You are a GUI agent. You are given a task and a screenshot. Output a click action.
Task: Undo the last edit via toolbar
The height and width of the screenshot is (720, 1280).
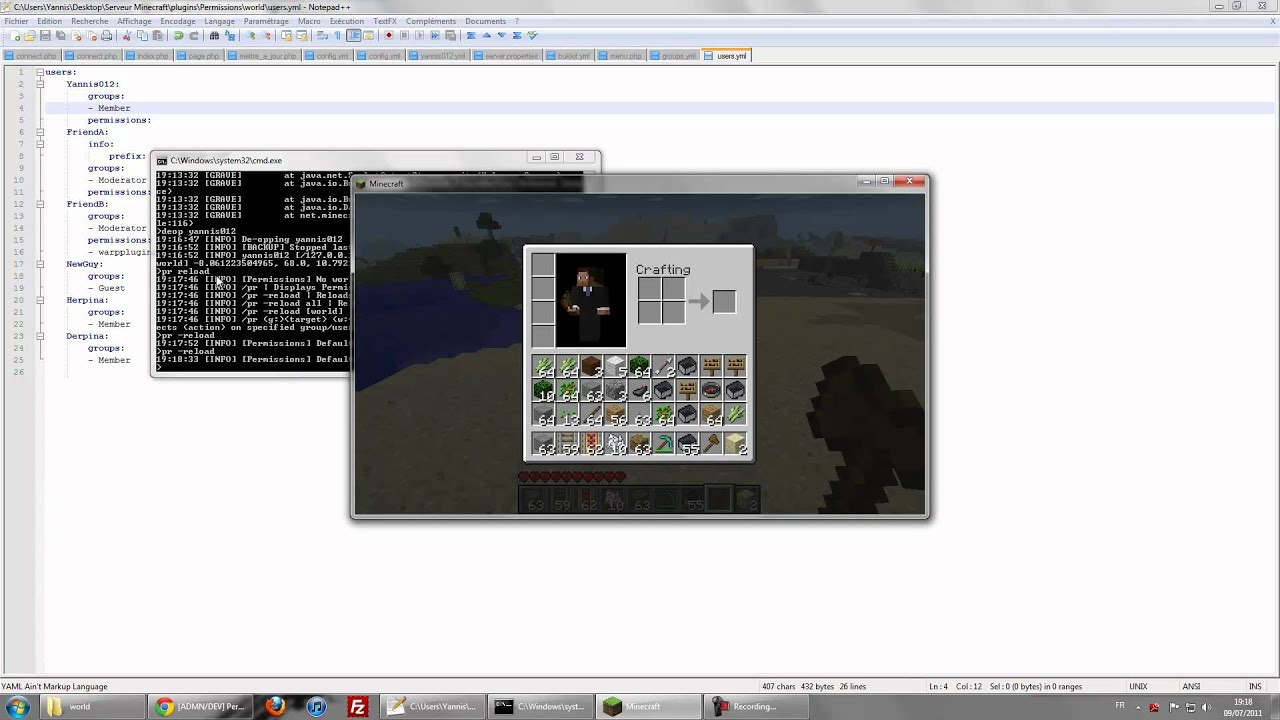coord(178,36)
